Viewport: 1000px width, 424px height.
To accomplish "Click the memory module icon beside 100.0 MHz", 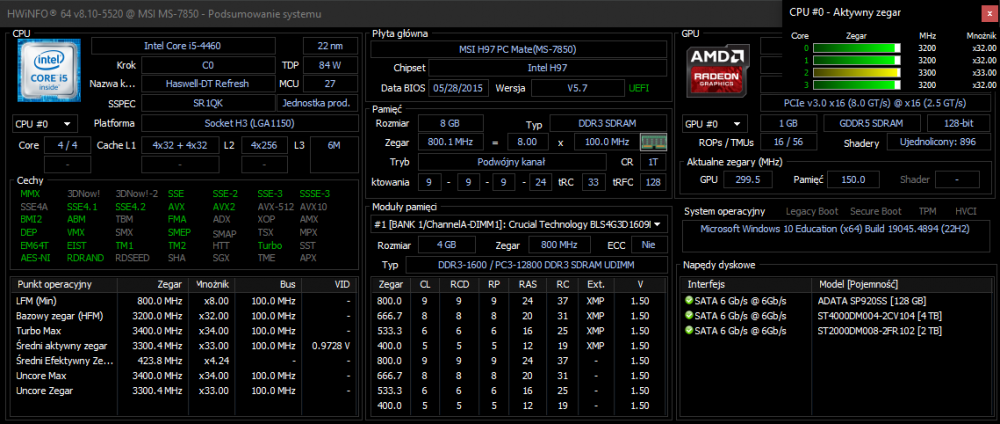I will 652,142.
